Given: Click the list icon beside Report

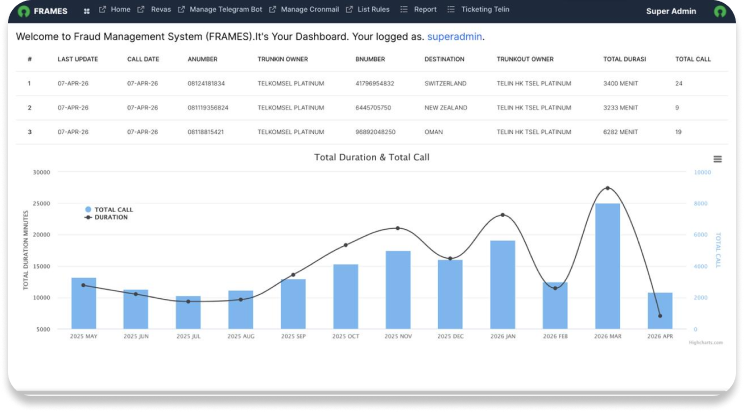Looking at the screenshot, I should (403, 9).
